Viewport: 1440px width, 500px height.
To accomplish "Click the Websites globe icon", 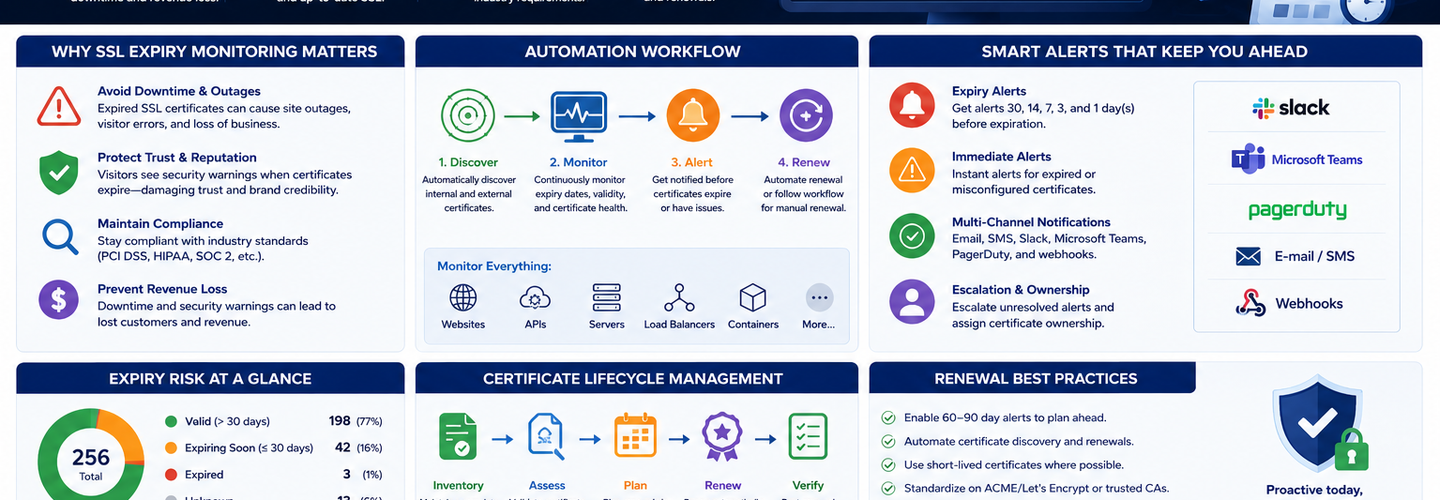I will tap(463, 298).
